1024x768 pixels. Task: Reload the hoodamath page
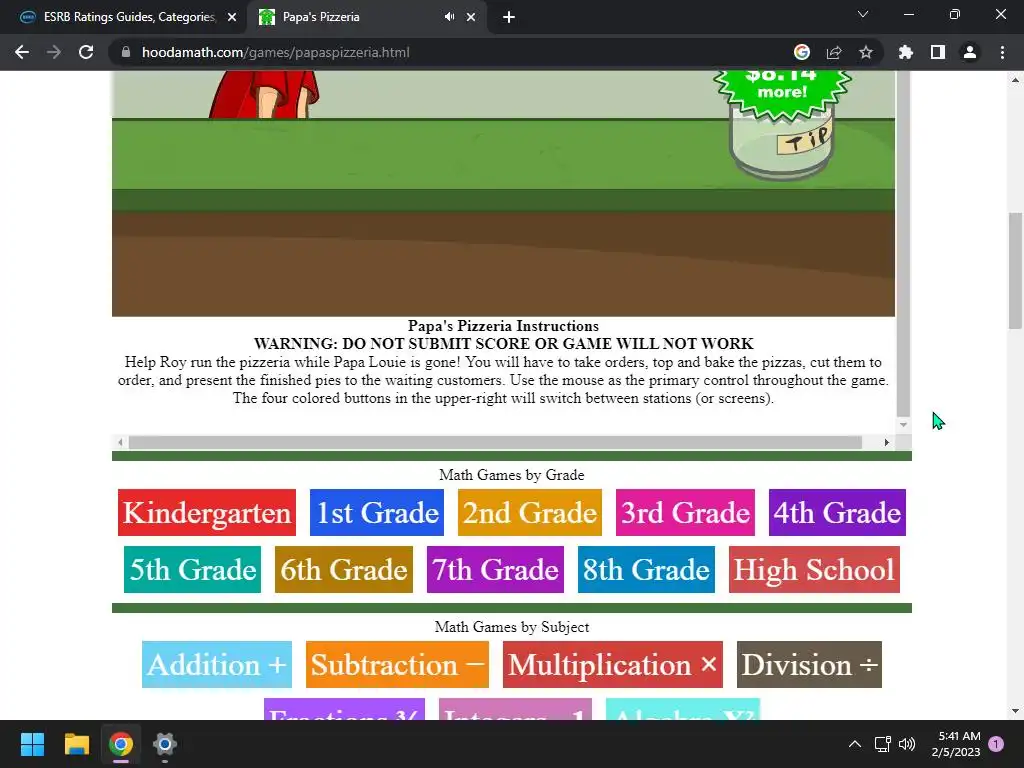point(86,52)
